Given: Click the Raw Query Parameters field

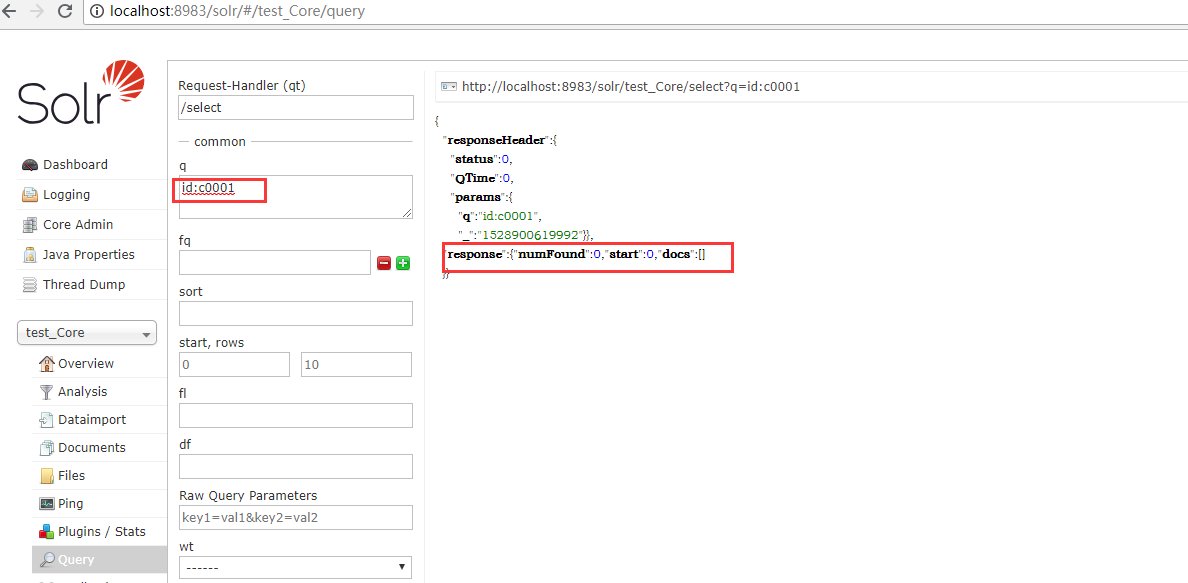Looking at the screenshot, I should click(x=295, y=517).
